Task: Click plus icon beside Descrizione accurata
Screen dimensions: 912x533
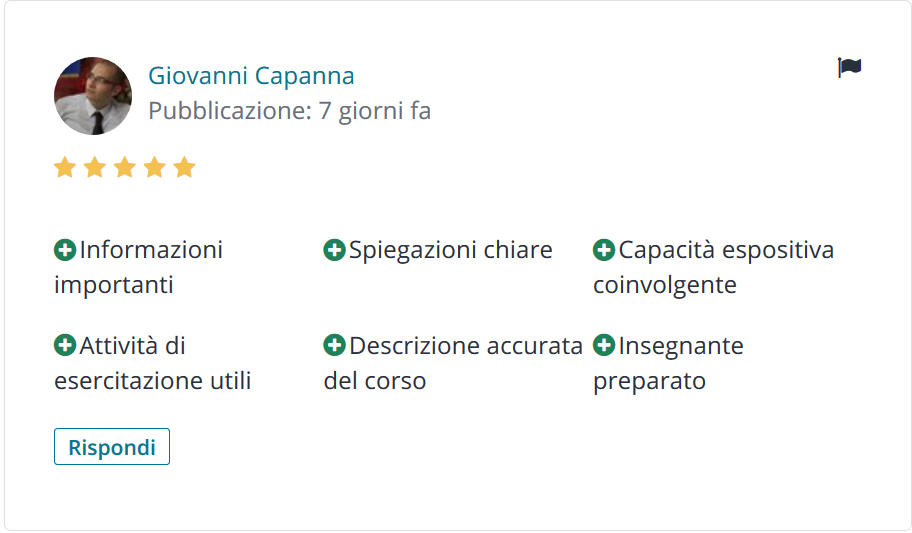Action: (x=334, y=345)
